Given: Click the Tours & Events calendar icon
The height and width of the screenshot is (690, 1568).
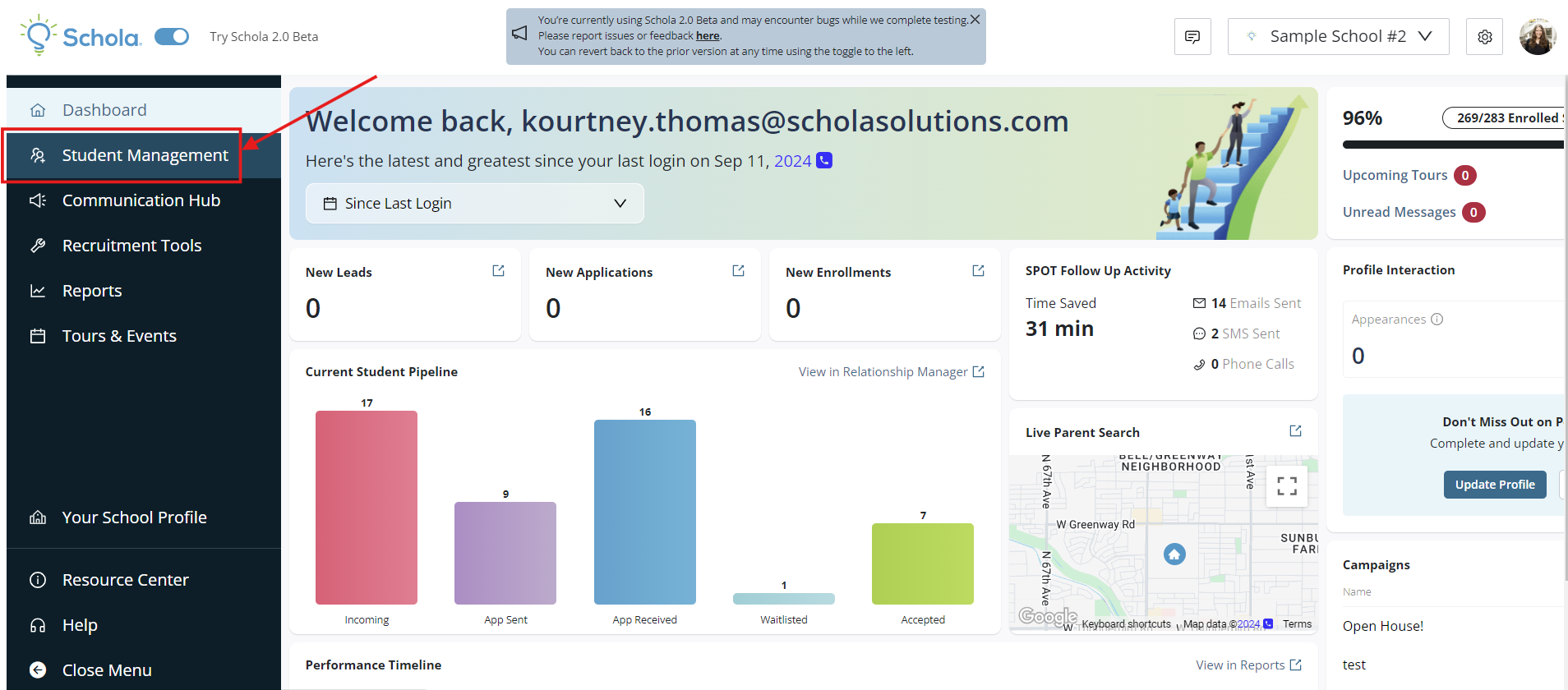Looking at the screenshot, I should 38,336.
